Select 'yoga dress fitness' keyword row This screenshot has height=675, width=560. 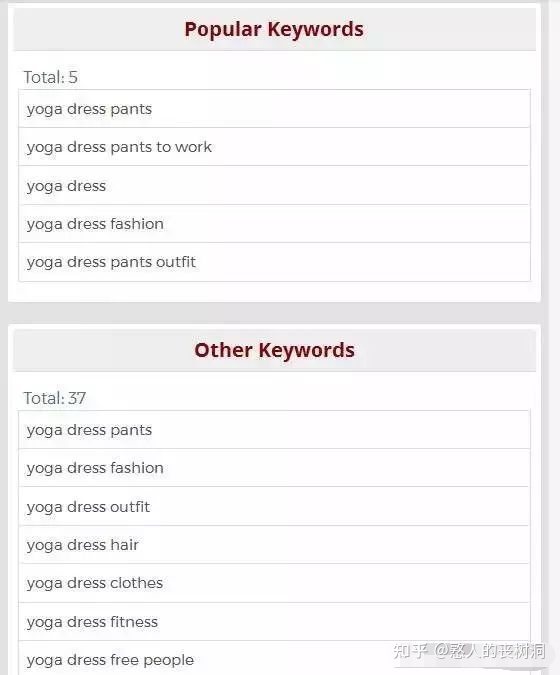point(275,622)
